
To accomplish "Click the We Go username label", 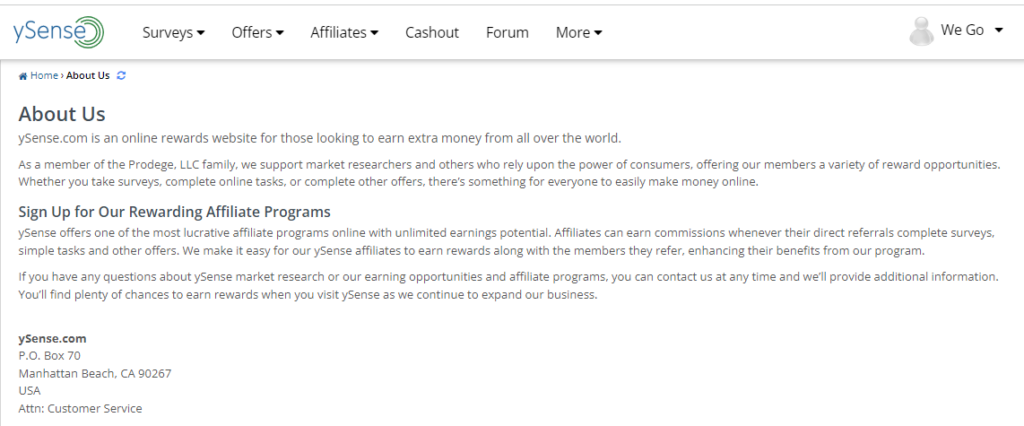I will (962, 30).
